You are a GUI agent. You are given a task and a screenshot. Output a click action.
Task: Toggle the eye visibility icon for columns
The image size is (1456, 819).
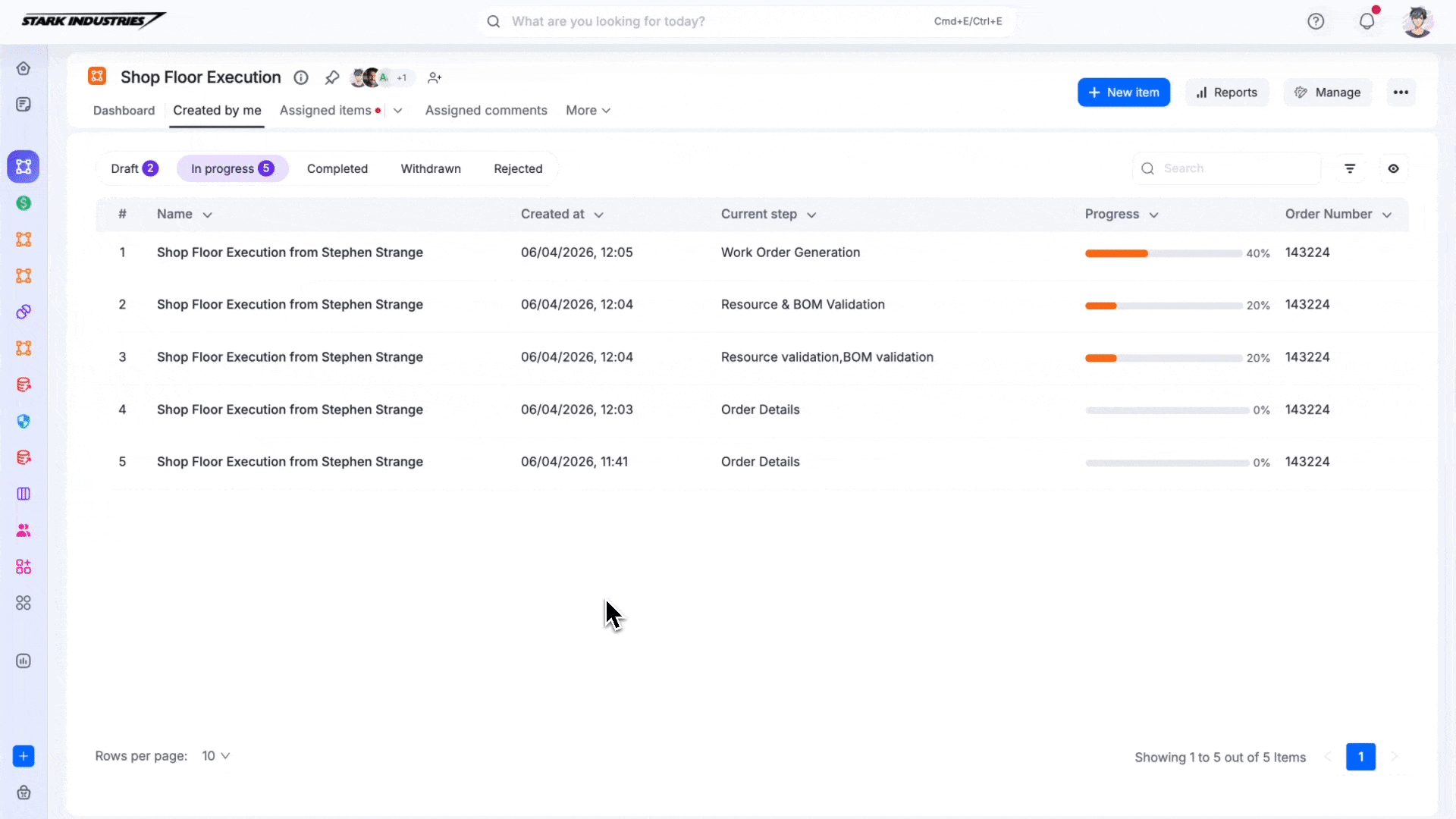click(x=1393, y=168)
